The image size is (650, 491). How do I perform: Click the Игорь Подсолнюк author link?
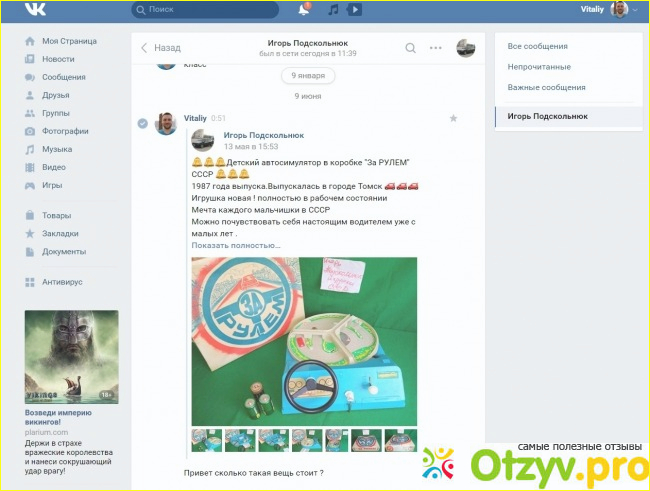(x=264, y=134)
